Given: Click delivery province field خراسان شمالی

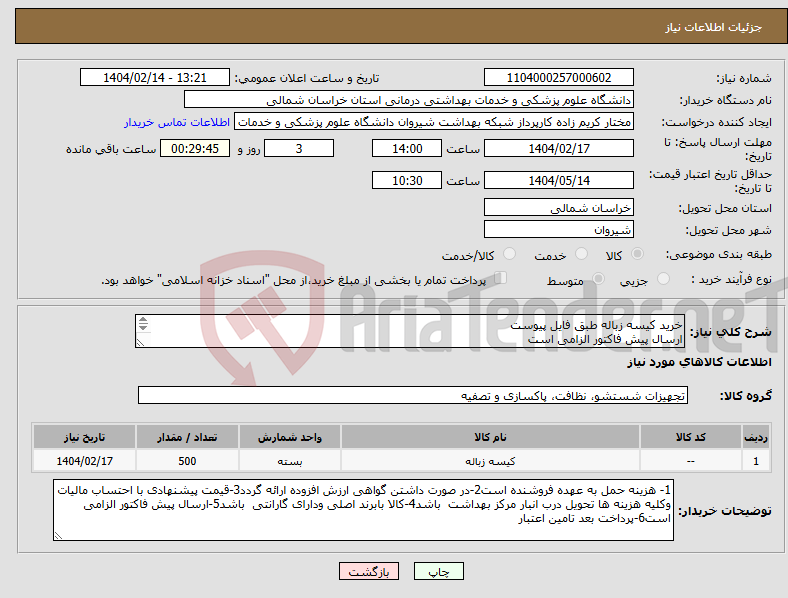Looking at the screenshot, I should coord(558,208).
